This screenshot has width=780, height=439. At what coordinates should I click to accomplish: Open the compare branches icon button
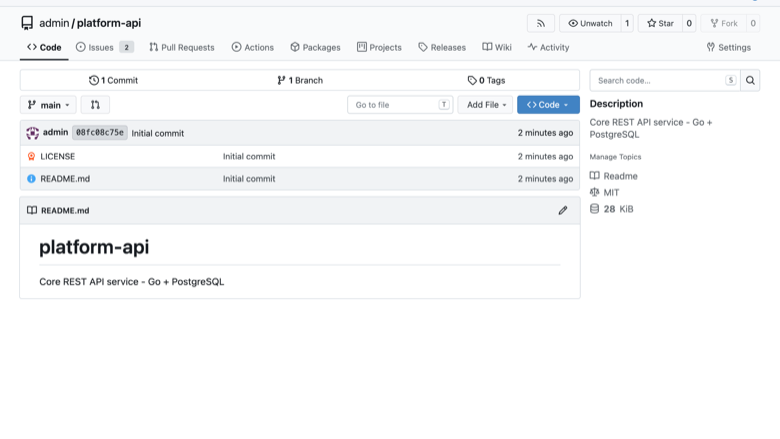pos(95,105)
